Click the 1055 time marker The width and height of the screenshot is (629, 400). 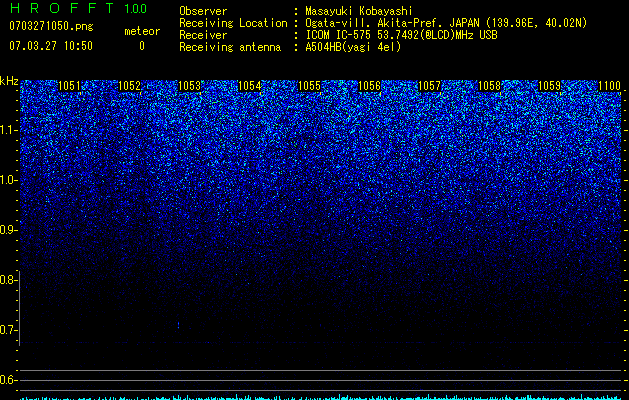pyautogui.click(x=310, y=86)
